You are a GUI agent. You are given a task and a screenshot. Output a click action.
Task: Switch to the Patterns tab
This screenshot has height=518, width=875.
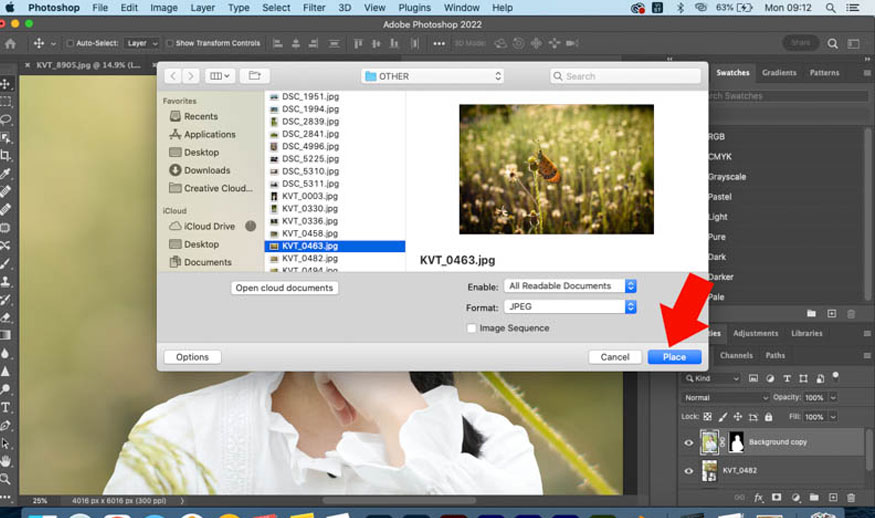pyautogui.click(x=824, y=73)
